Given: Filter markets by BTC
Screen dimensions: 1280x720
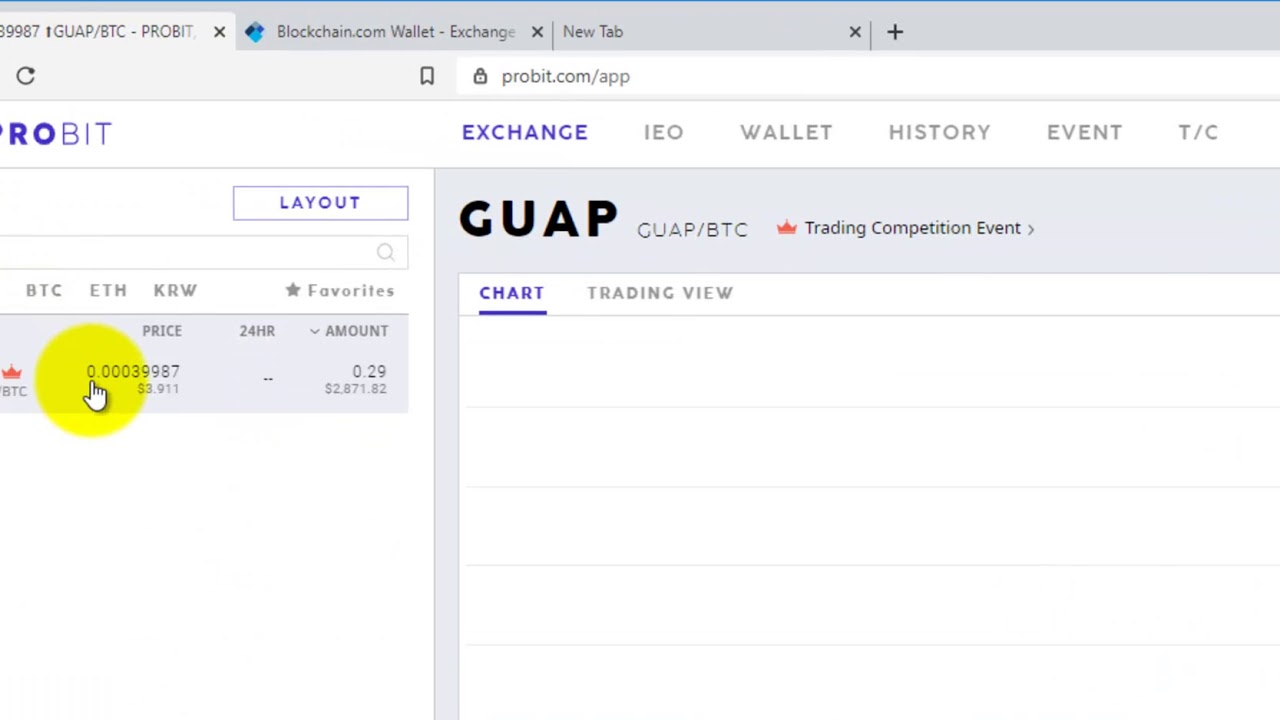Looking at the screenshot, I should click(x=44, y=290).
